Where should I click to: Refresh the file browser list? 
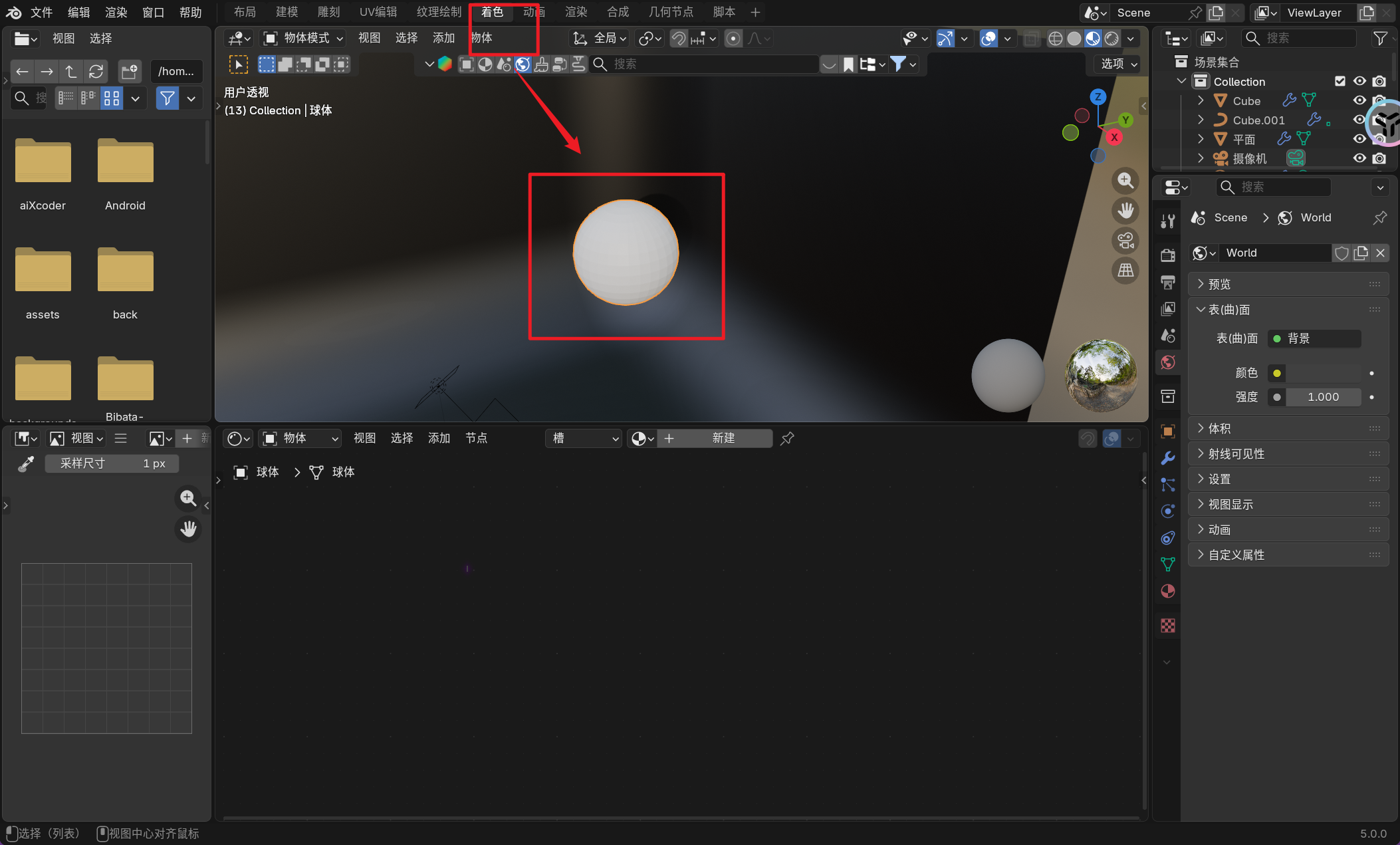(x=96, y=70)
